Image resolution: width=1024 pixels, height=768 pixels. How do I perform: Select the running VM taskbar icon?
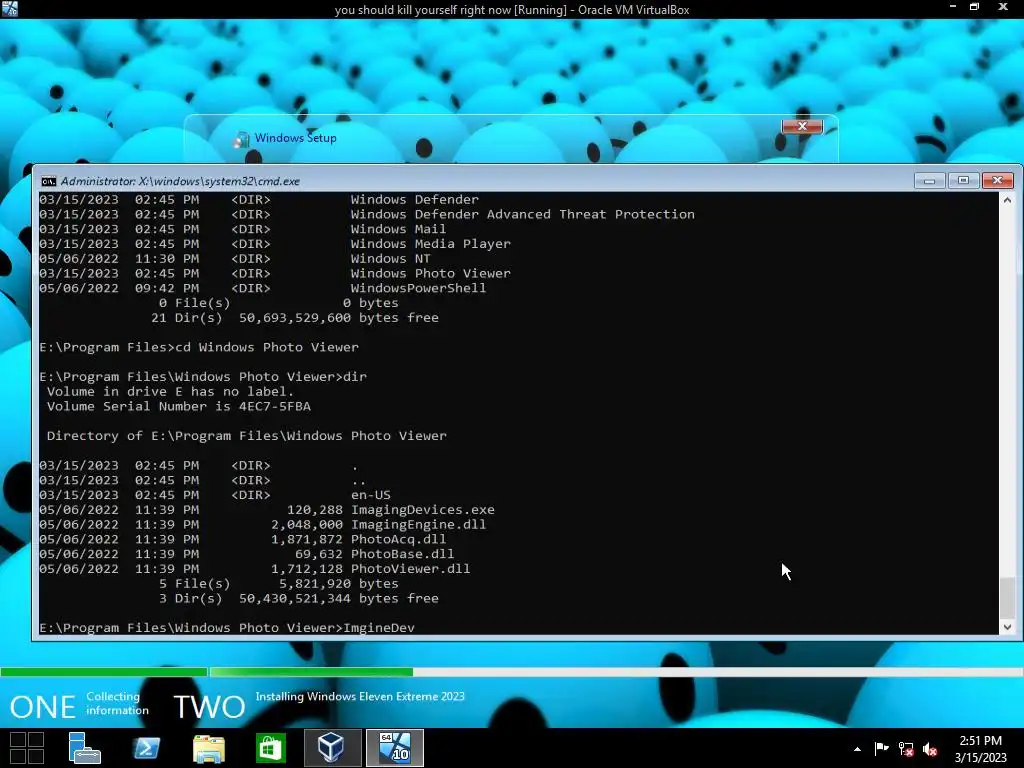[x=394, y=748]
